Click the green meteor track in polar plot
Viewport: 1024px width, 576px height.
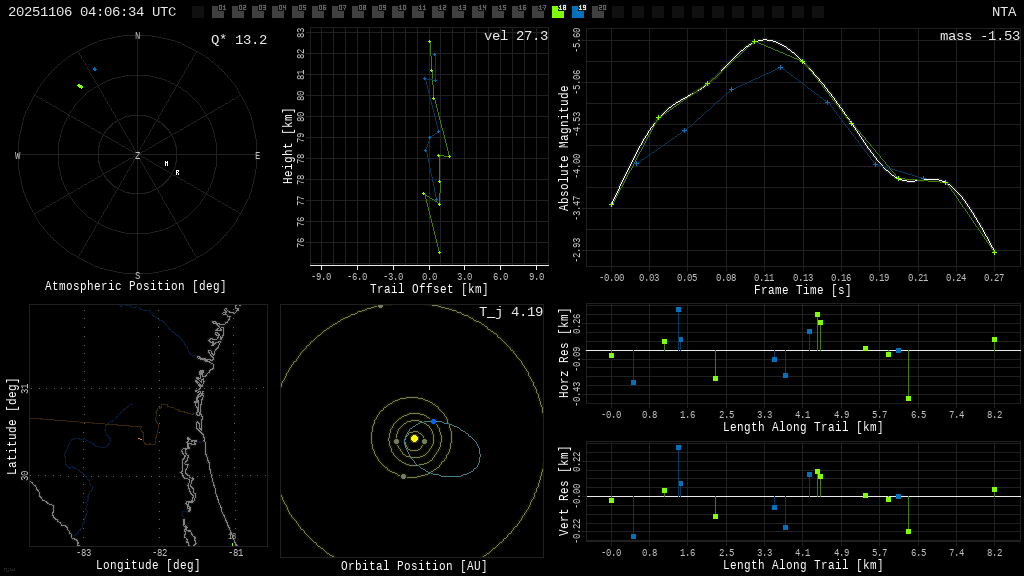tap(80, 86)
